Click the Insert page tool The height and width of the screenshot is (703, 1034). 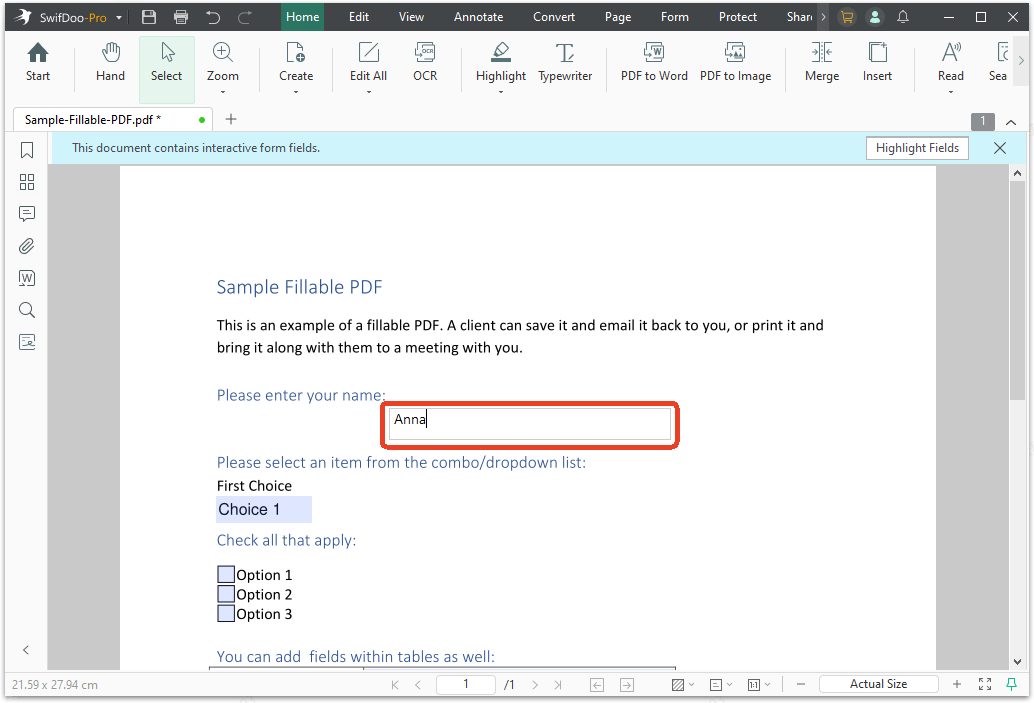click(877, 63)
